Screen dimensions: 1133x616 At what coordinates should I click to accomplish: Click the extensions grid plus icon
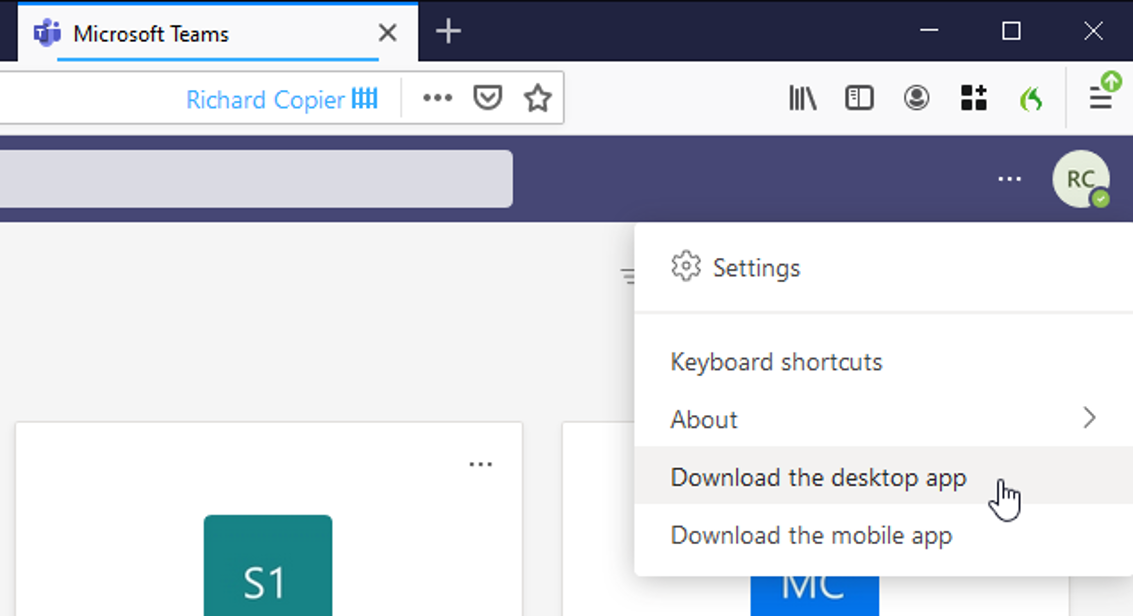pyautogui.click(x=973, y=98)
